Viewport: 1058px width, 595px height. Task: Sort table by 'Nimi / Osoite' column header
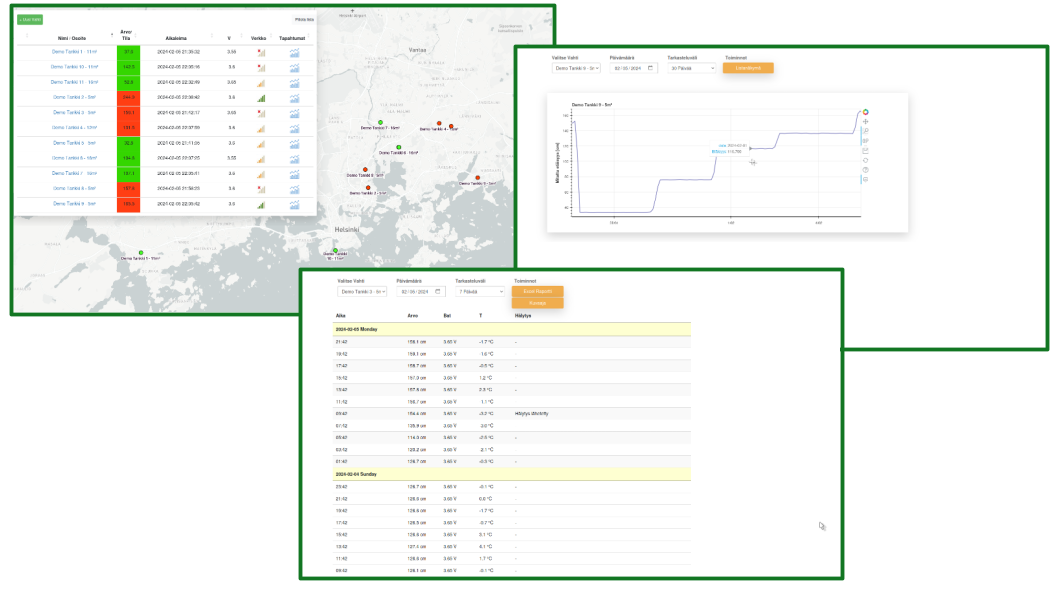71,38
